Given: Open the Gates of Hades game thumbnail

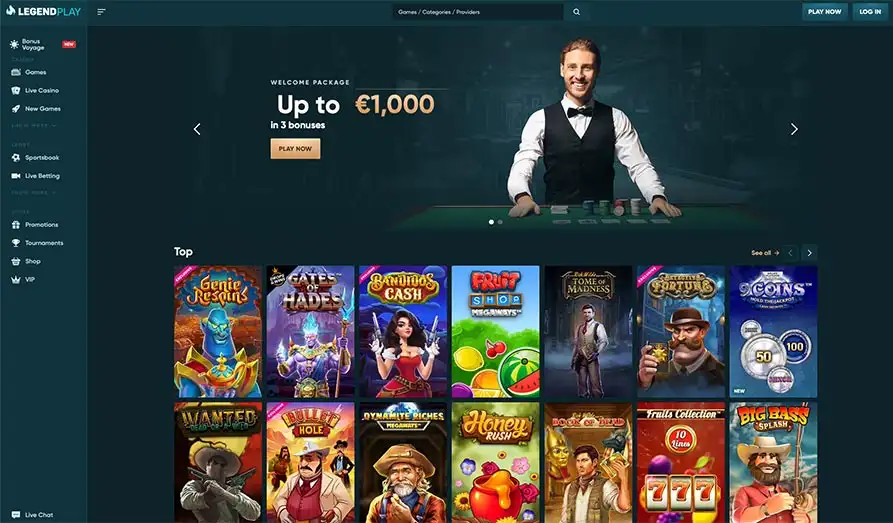Looking at the screenshot, I should pos(310,332).
